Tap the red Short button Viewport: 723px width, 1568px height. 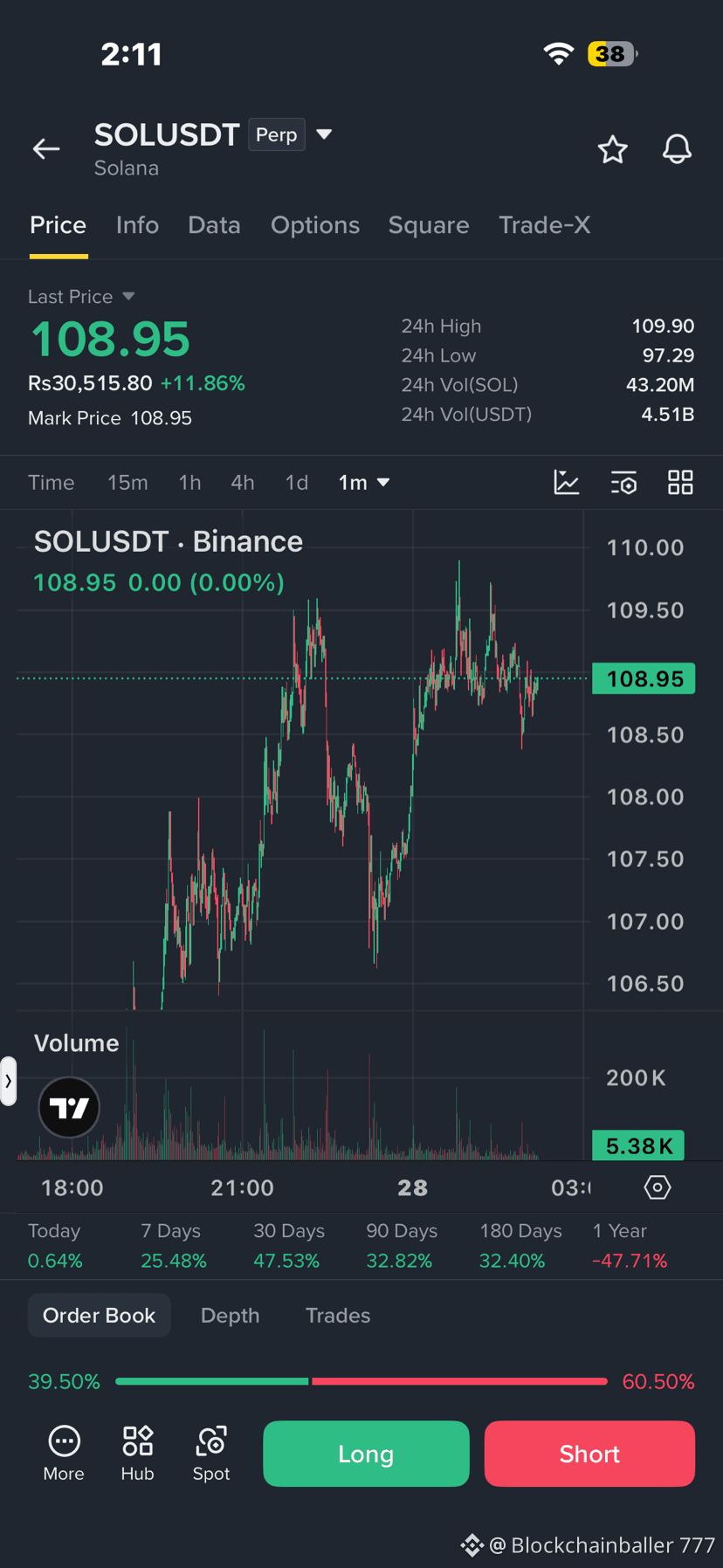point(589,1454)
